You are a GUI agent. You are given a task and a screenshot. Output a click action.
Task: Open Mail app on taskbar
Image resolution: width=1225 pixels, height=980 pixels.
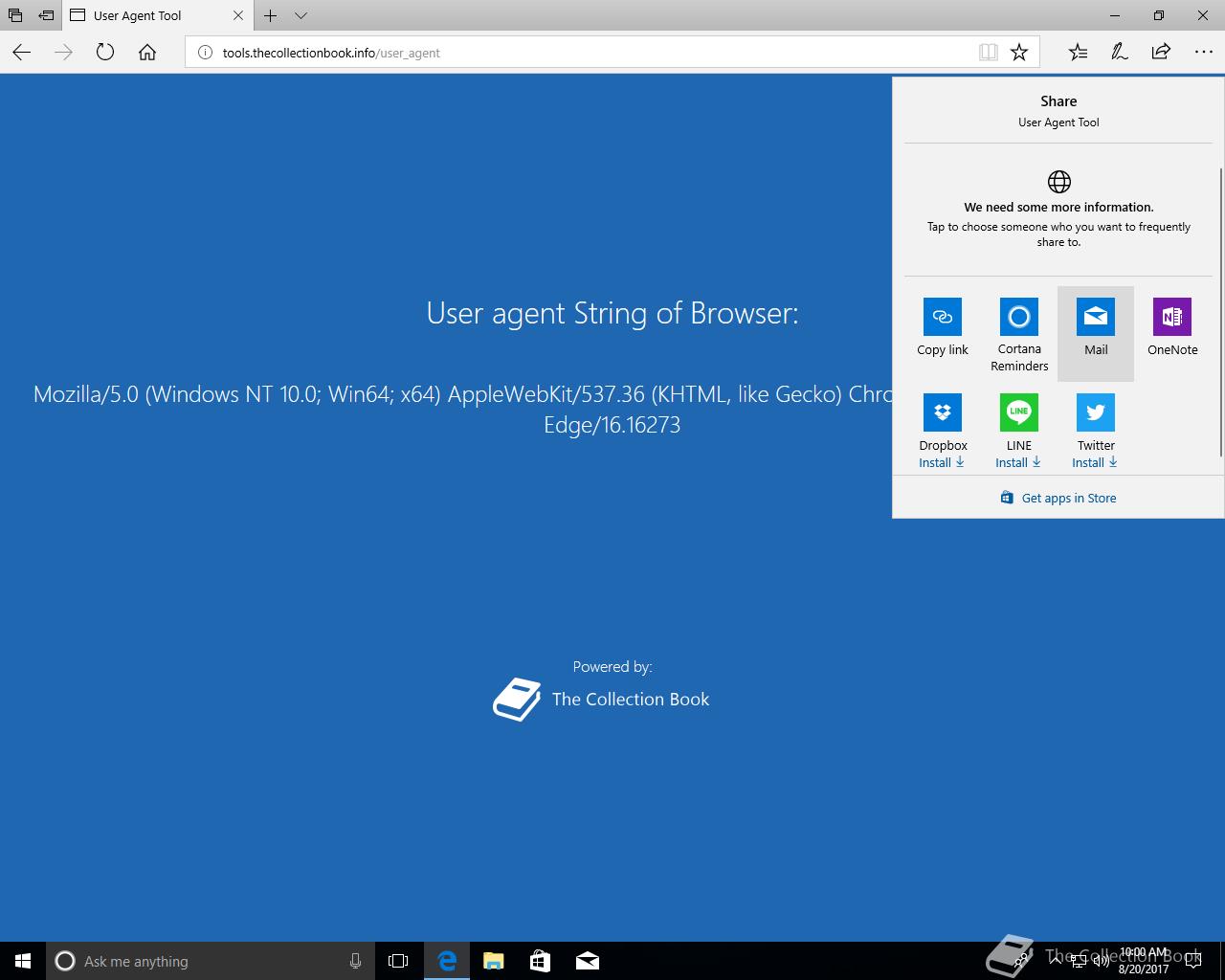click(x=588, y=961)
